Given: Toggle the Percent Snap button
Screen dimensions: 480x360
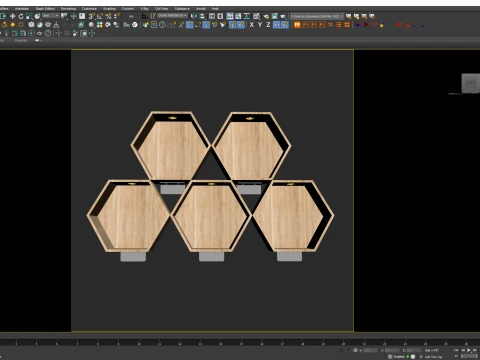Looking at the screenshot, I should point(108,16).
